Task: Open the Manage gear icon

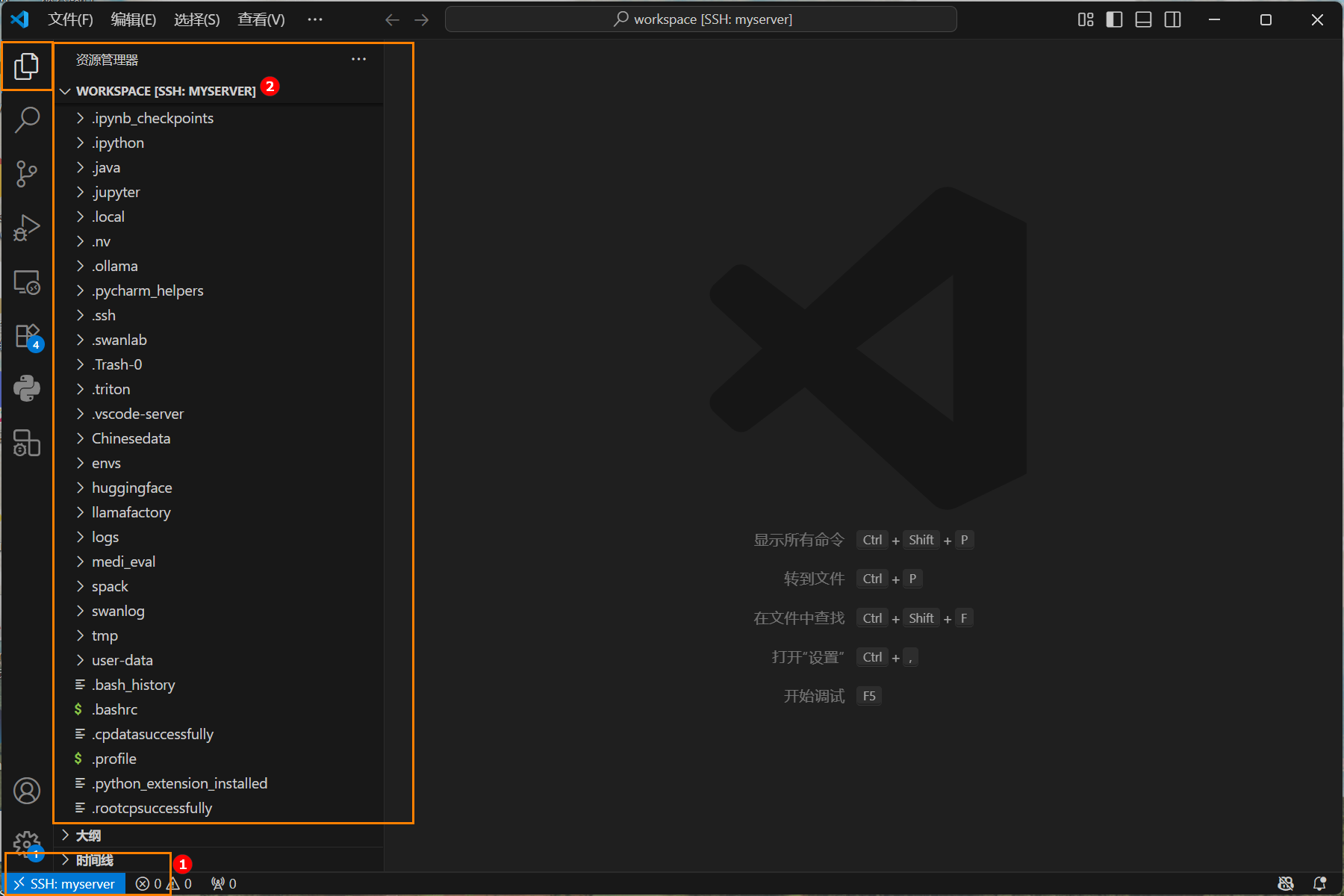Action: click(x=27, y=844)
